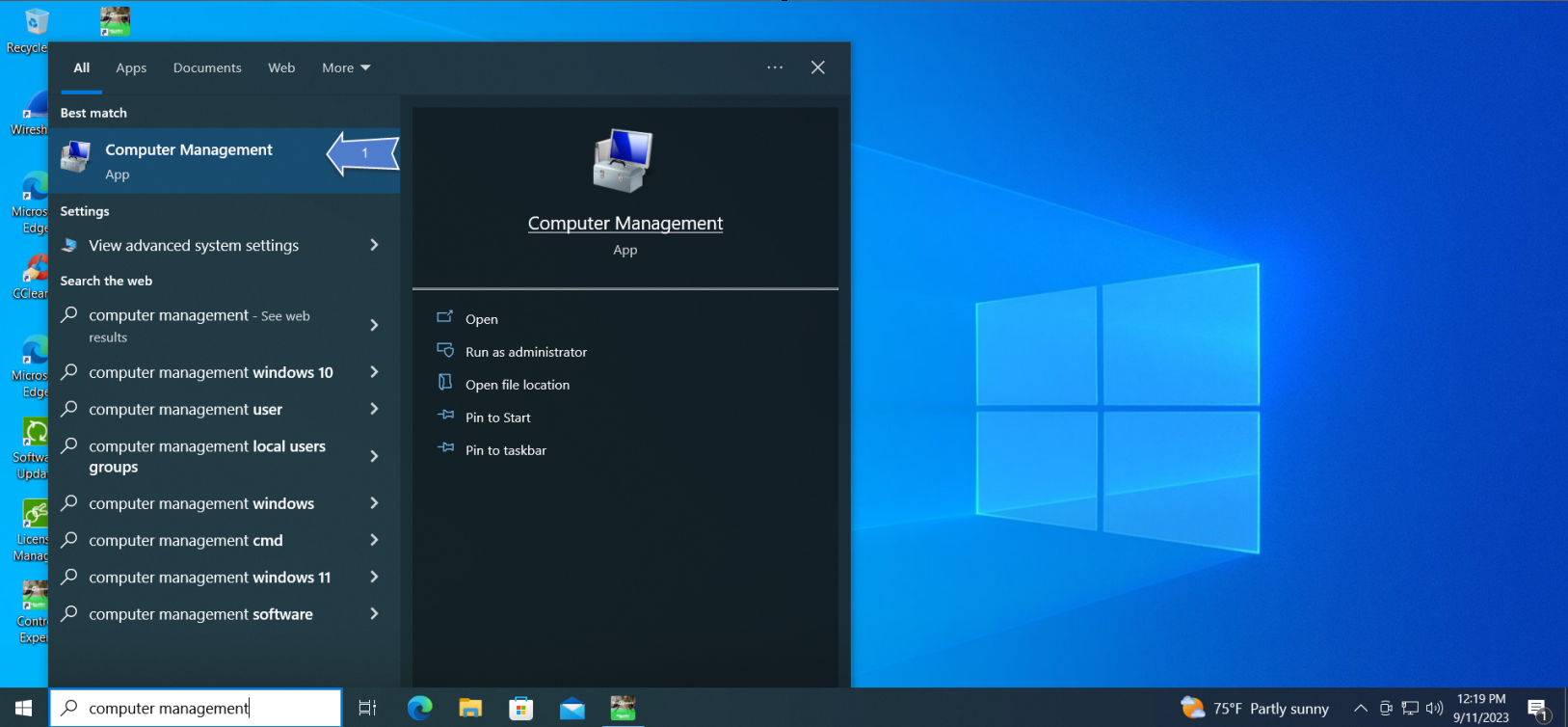The height and width of the screenshot is (727, 1568).
Task: Select the Recycle Bin desktop icon
Action: coord(29,29)
